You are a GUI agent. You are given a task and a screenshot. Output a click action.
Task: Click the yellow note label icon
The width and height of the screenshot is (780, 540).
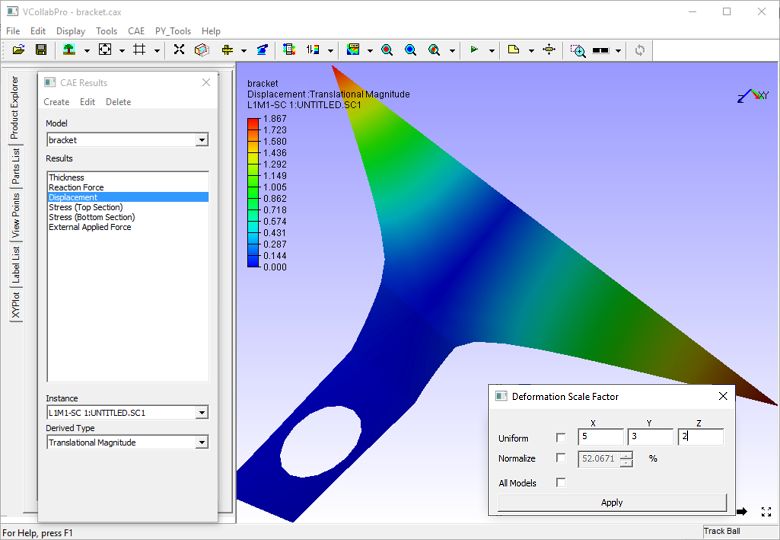[513, 50]
